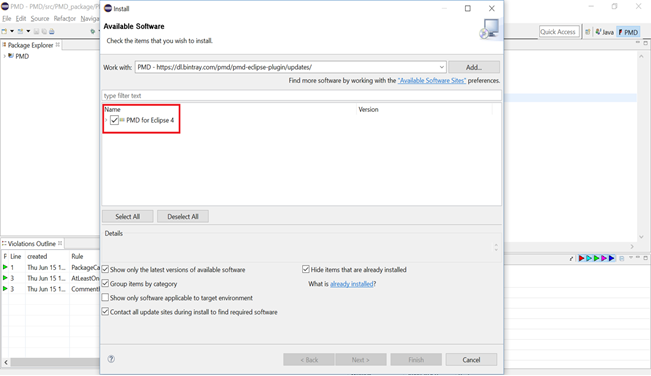Click the Save icon in the toolbar
Screen dimensions: 651x376
click(x=37, y=31)
